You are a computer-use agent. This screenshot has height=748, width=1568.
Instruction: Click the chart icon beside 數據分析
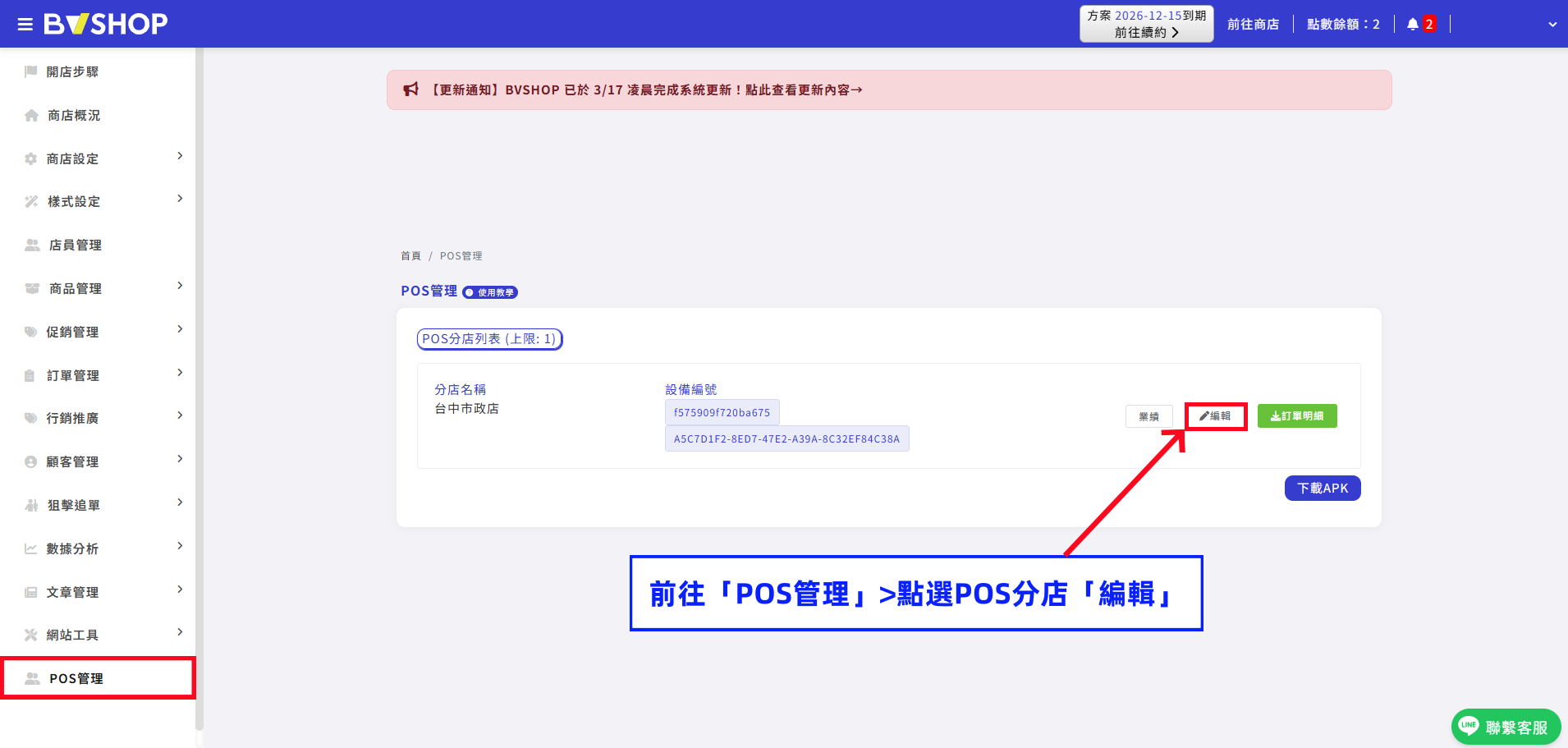pos(31,548)
